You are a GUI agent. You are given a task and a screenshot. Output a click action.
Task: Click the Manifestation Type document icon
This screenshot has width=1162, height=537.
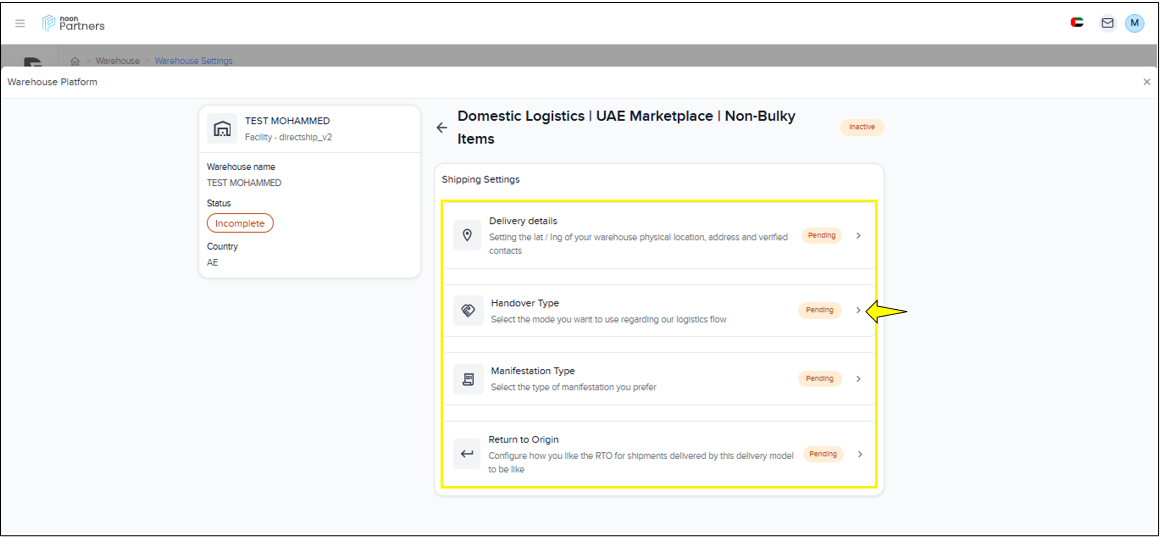point(467,379)
